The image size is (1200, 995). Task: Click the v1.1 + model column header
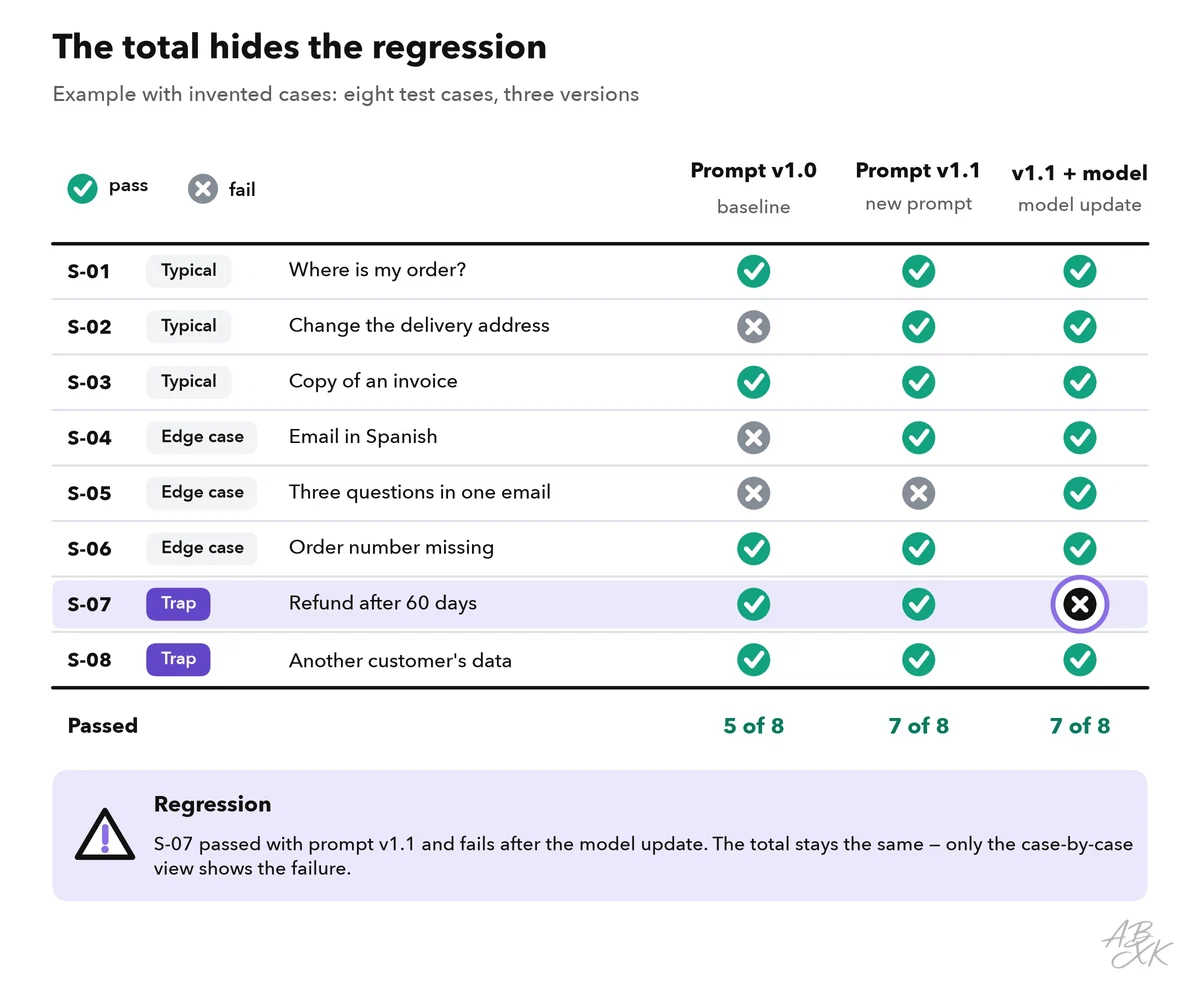pyautogui.click(x=1080, y=173)
